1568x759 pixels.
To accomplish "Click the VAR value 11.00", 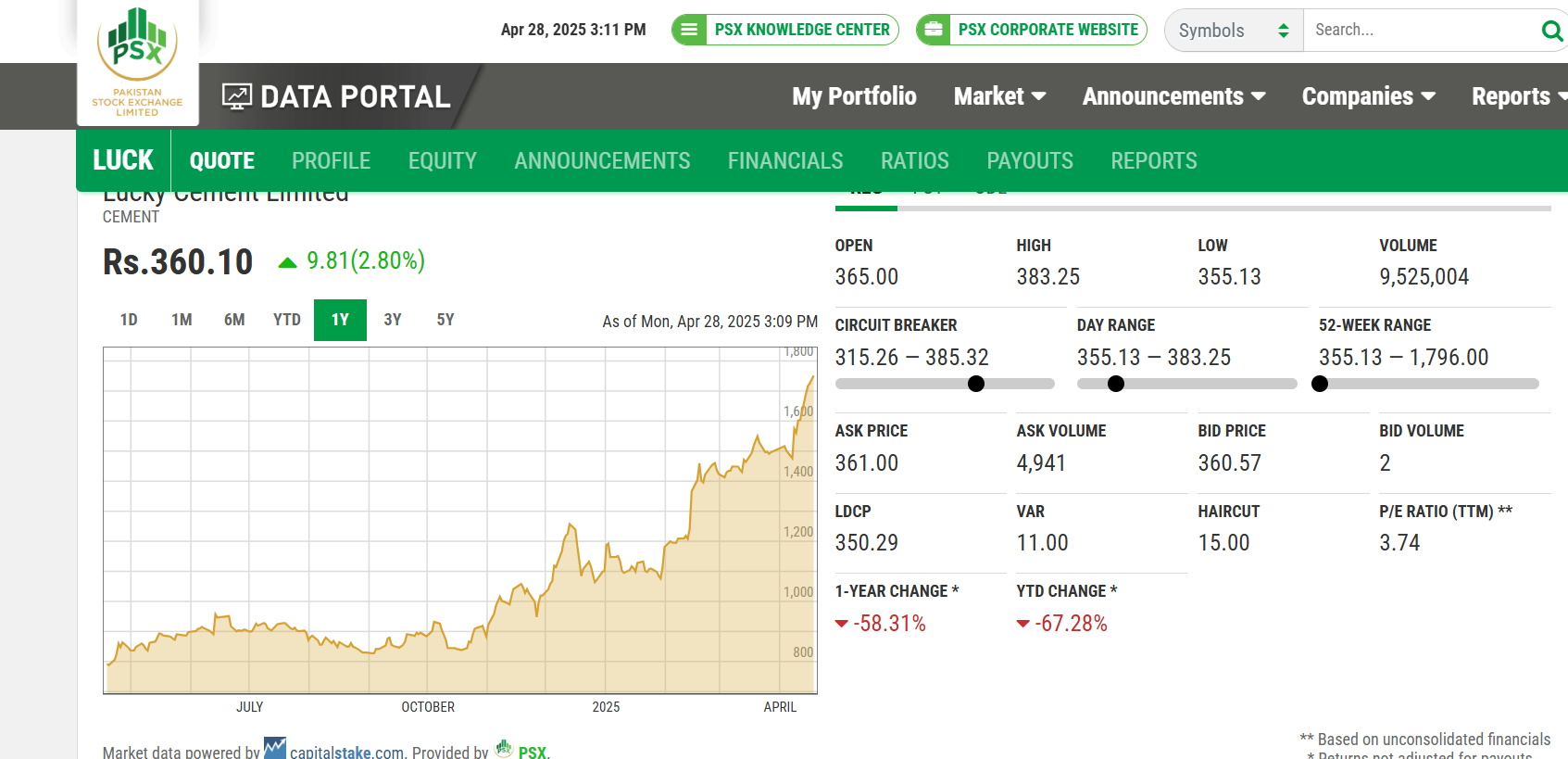I will [x=1043, y=543].
